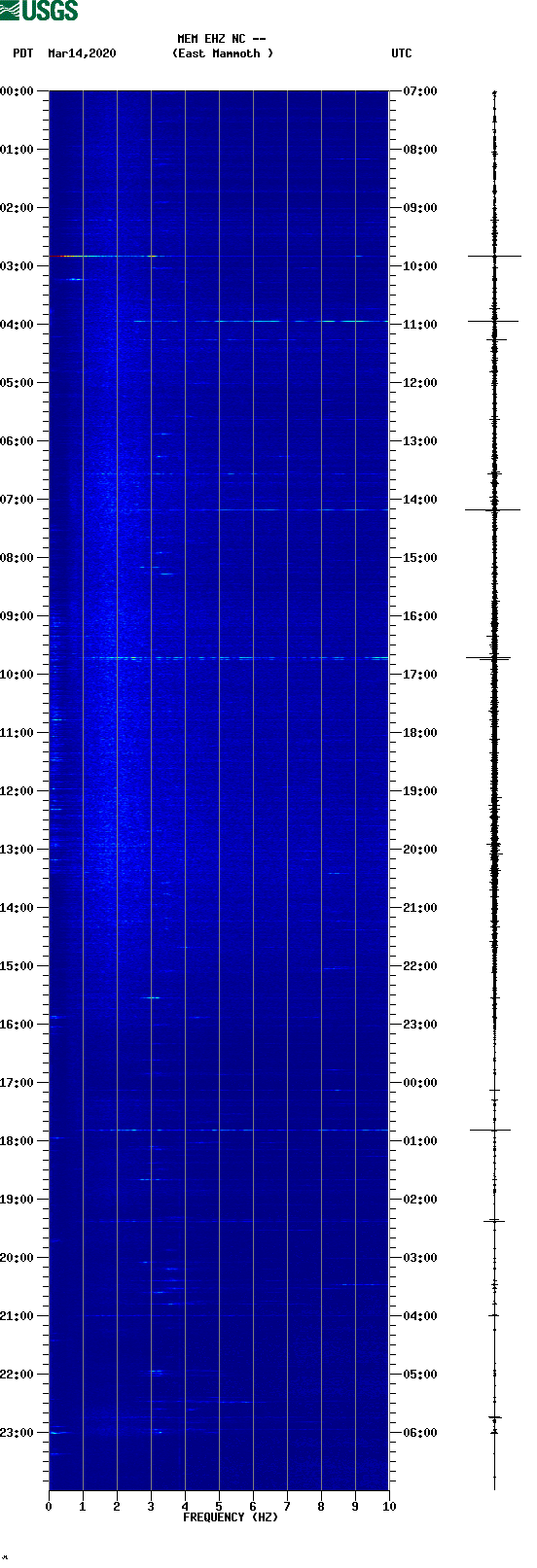
Task: Click frequency axis tick label '2'
Action: click(117, 1507)
